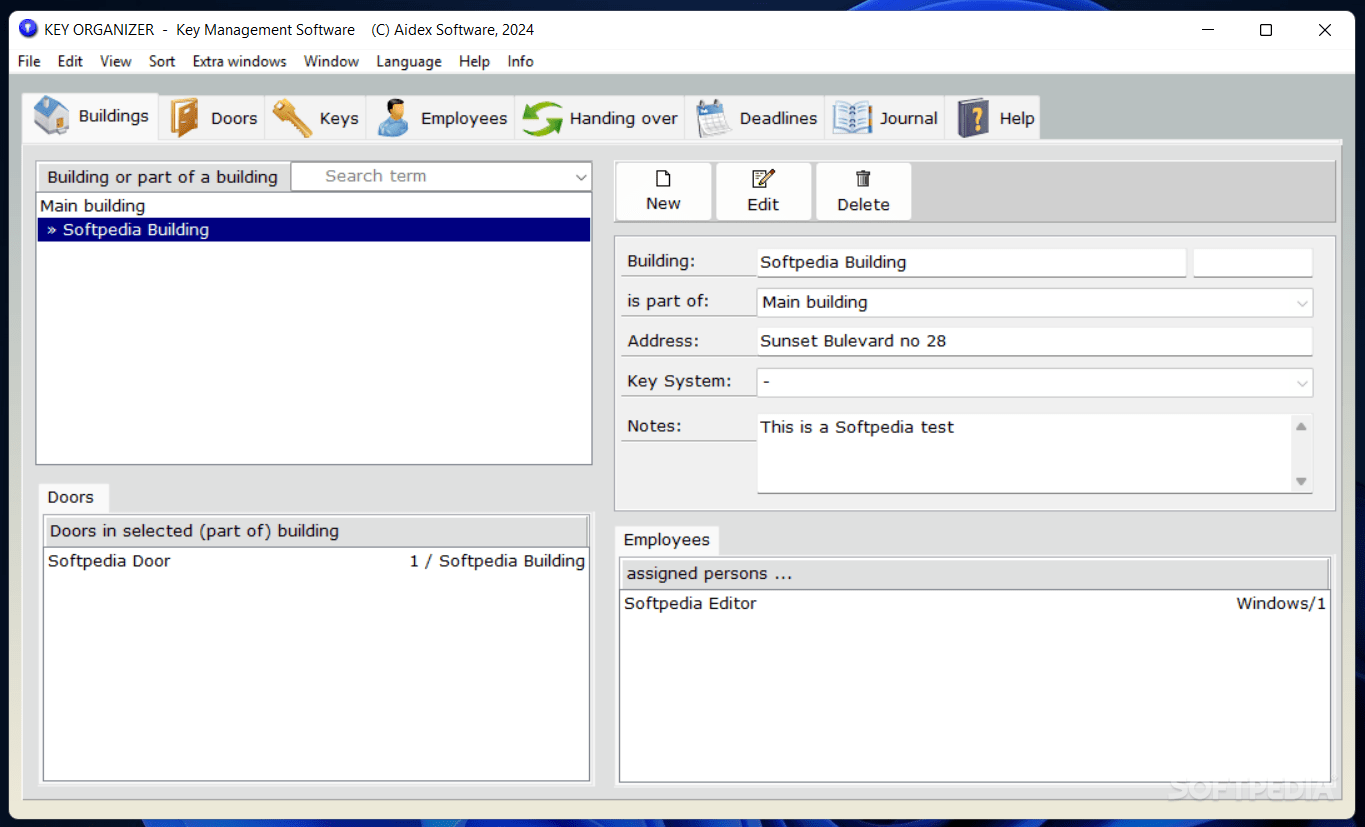Delete the selected building entry
Screen dimensions: 1365x827
[863, 190]
